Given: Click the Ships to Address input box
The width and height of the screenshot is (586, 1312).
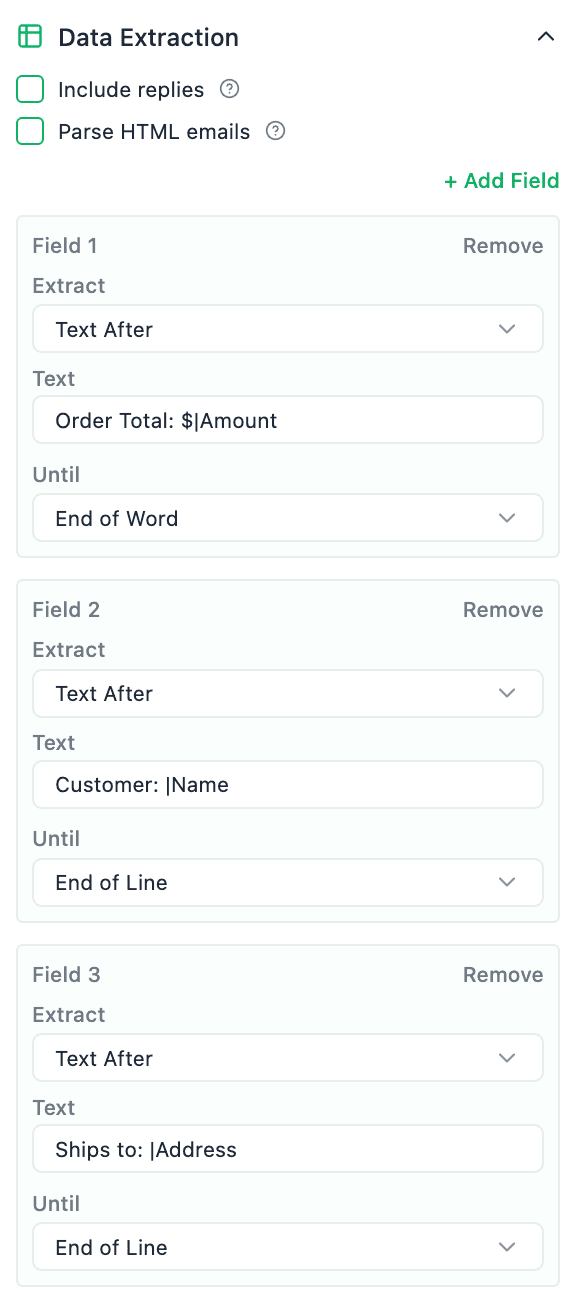Looking at the screenshot, I should pos(288,1148).
